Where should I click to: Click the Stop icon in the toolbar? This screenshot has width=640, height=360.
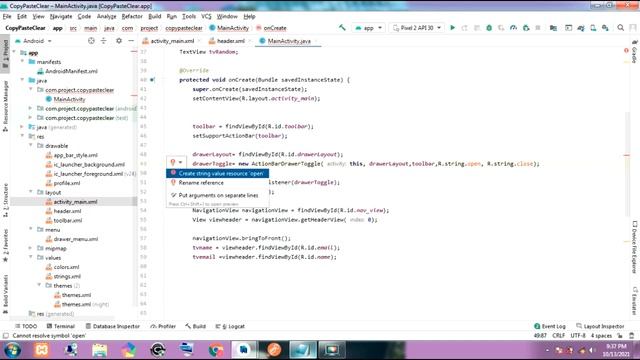[538, 28]
